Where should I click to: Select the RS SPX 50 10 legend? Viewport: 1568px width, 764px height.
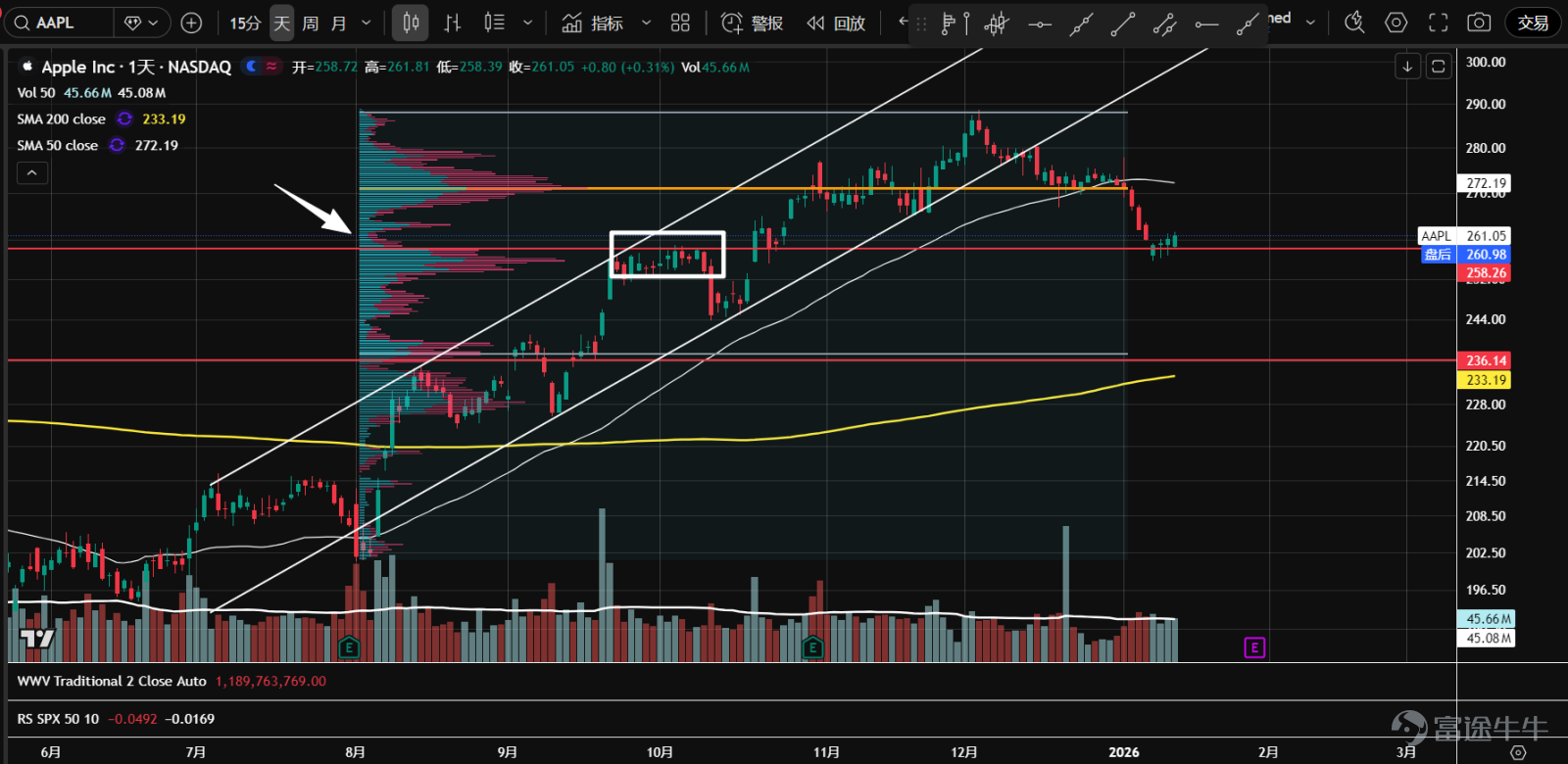59,719
